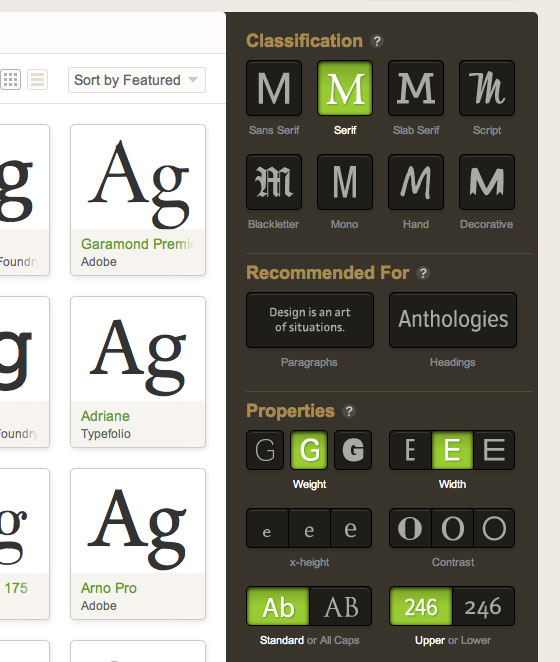Click the 'Weight' property label
Viewport: 560px width, 662px height.
(x=309, y=484)
